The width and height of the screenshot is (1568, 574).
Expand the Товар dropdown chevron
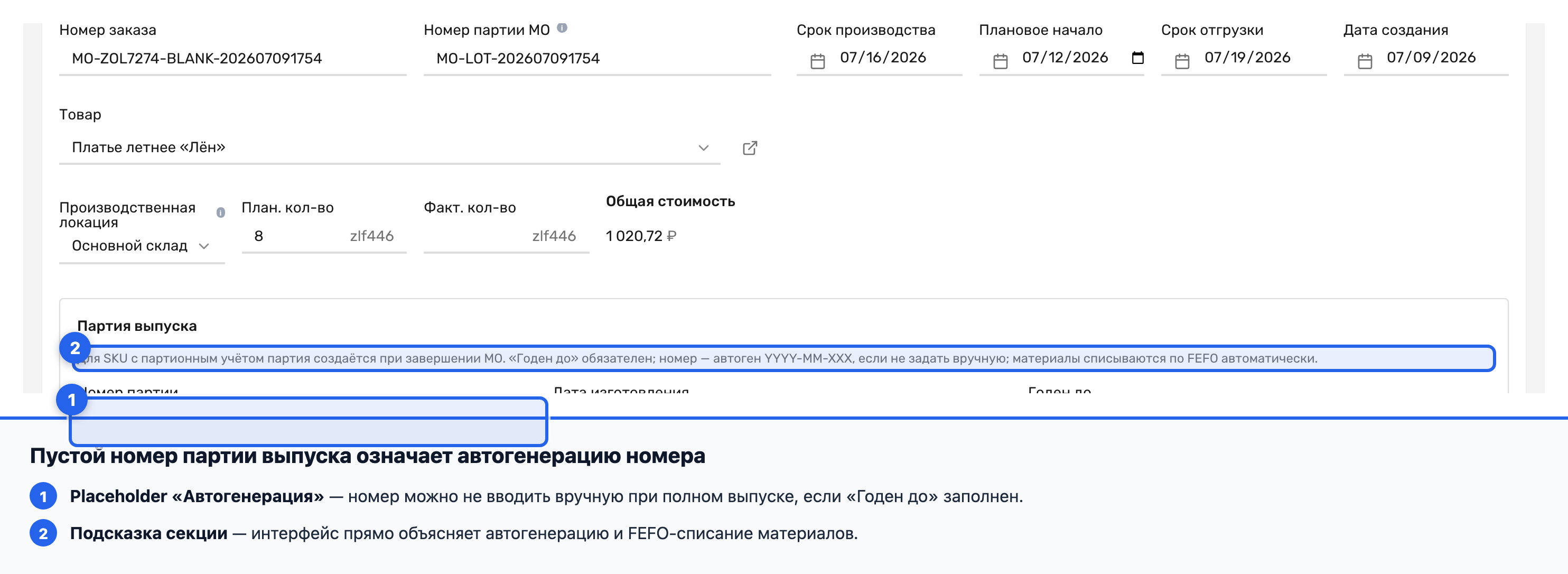click(x=704, y=148)
